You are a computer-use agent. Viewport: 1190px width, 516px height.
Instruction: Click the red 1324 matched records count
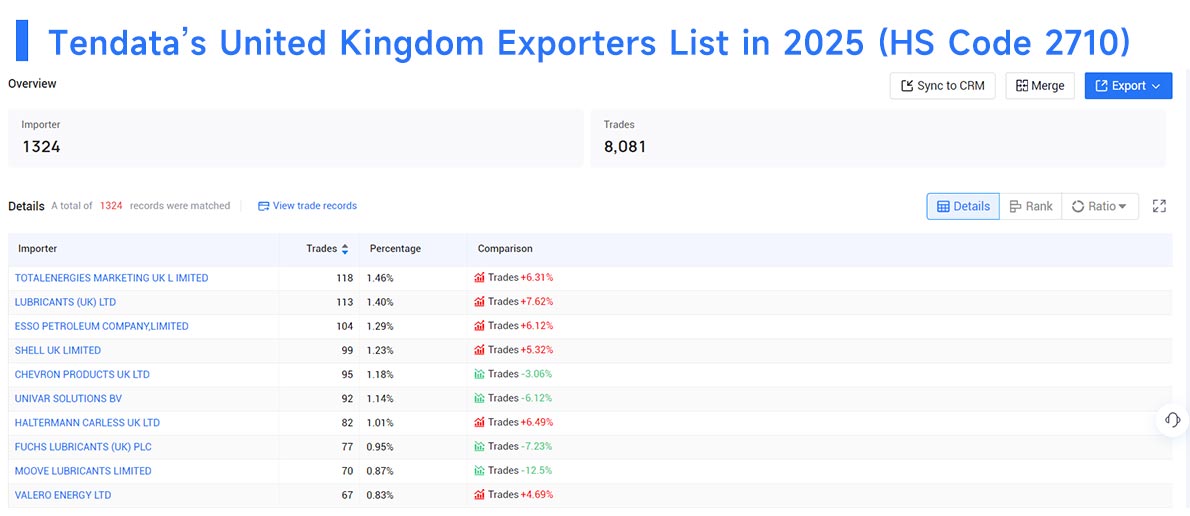[112, 206]
